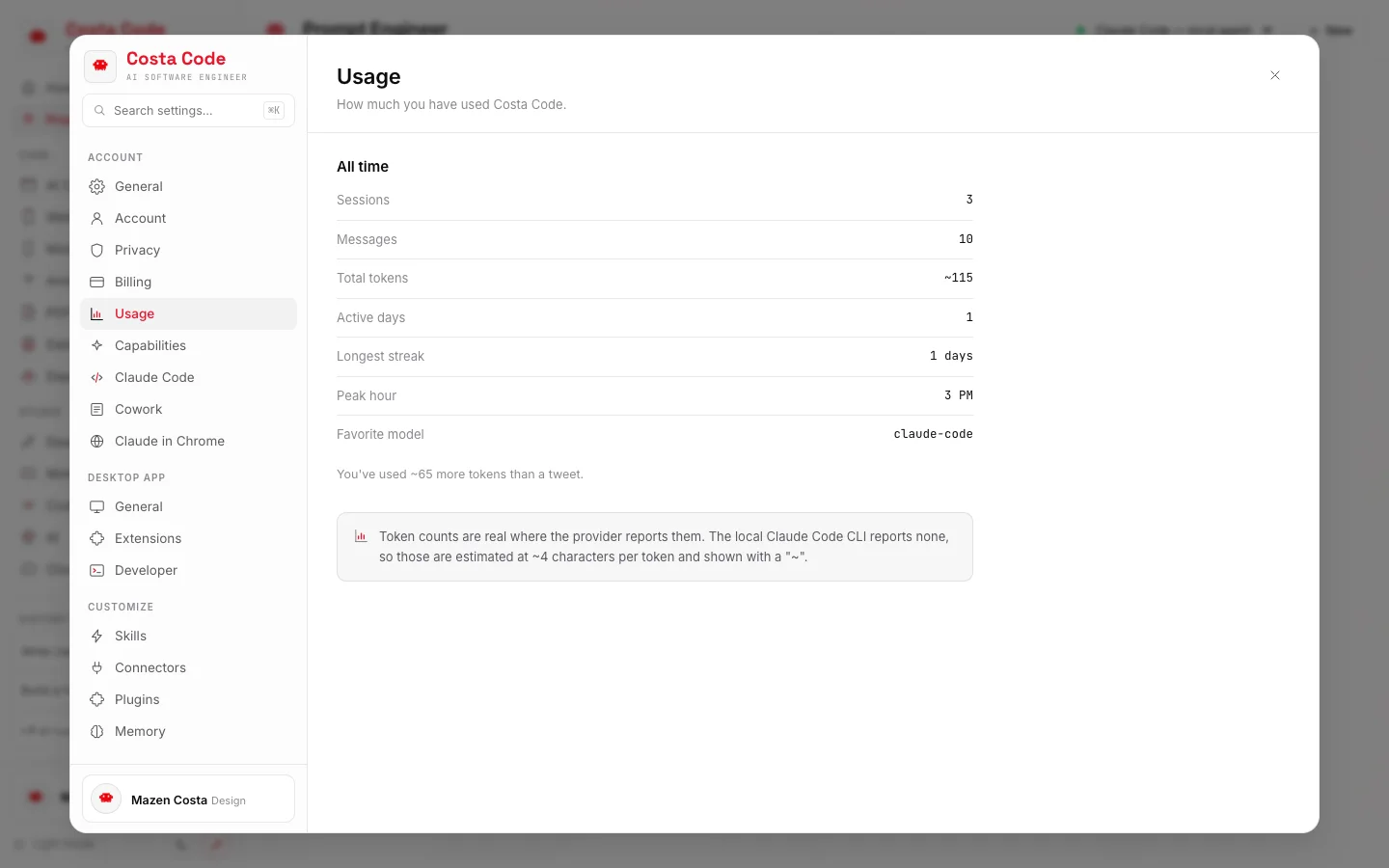The width and height of the screenshot is (1389, 868).
Task: Click the Connectors plug icon
Action: [x=96, y=668]
